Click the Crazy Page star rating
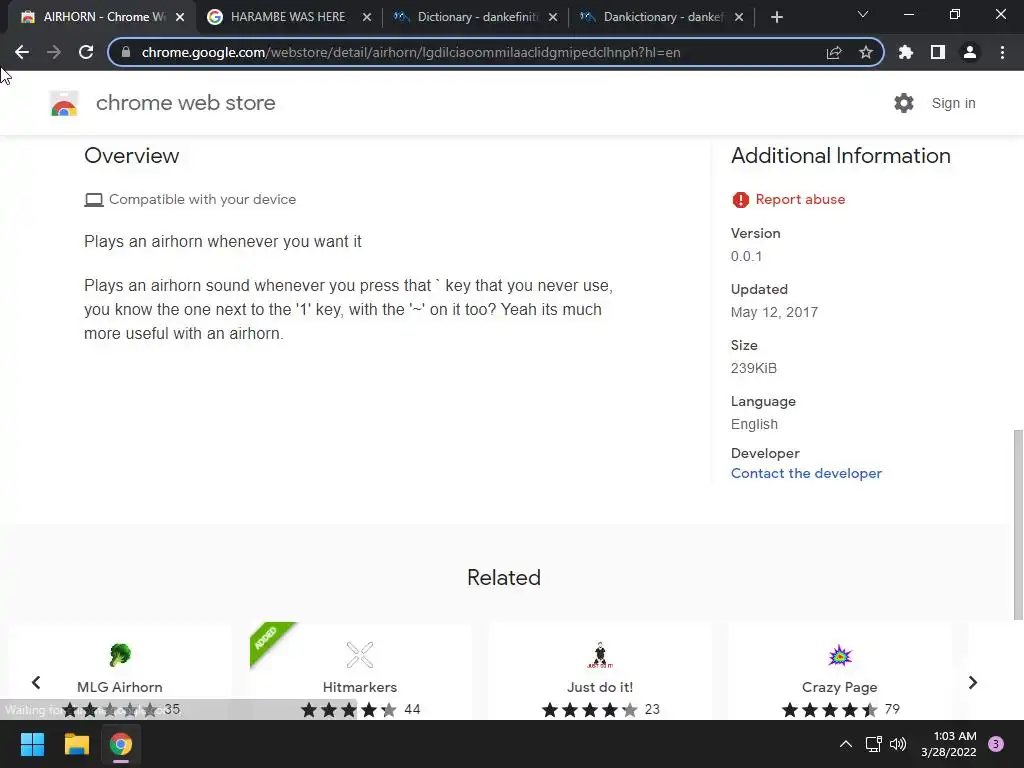Image resolution: width=1024 pixels, height=768 pixels. 830,710
